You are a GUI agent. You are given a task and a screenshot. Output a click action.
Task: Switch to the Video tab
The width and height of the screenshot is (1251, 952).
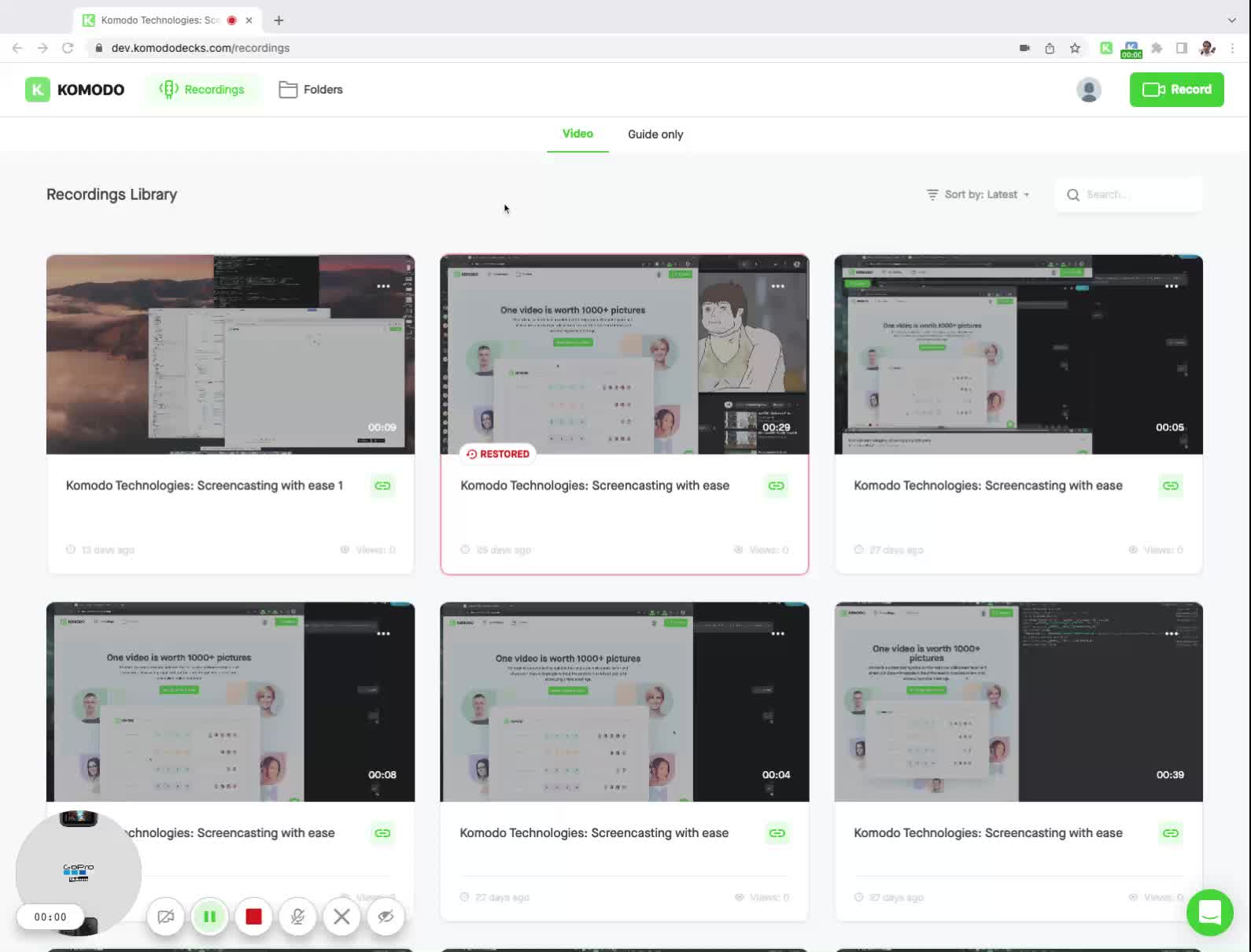tap(578, 134)
